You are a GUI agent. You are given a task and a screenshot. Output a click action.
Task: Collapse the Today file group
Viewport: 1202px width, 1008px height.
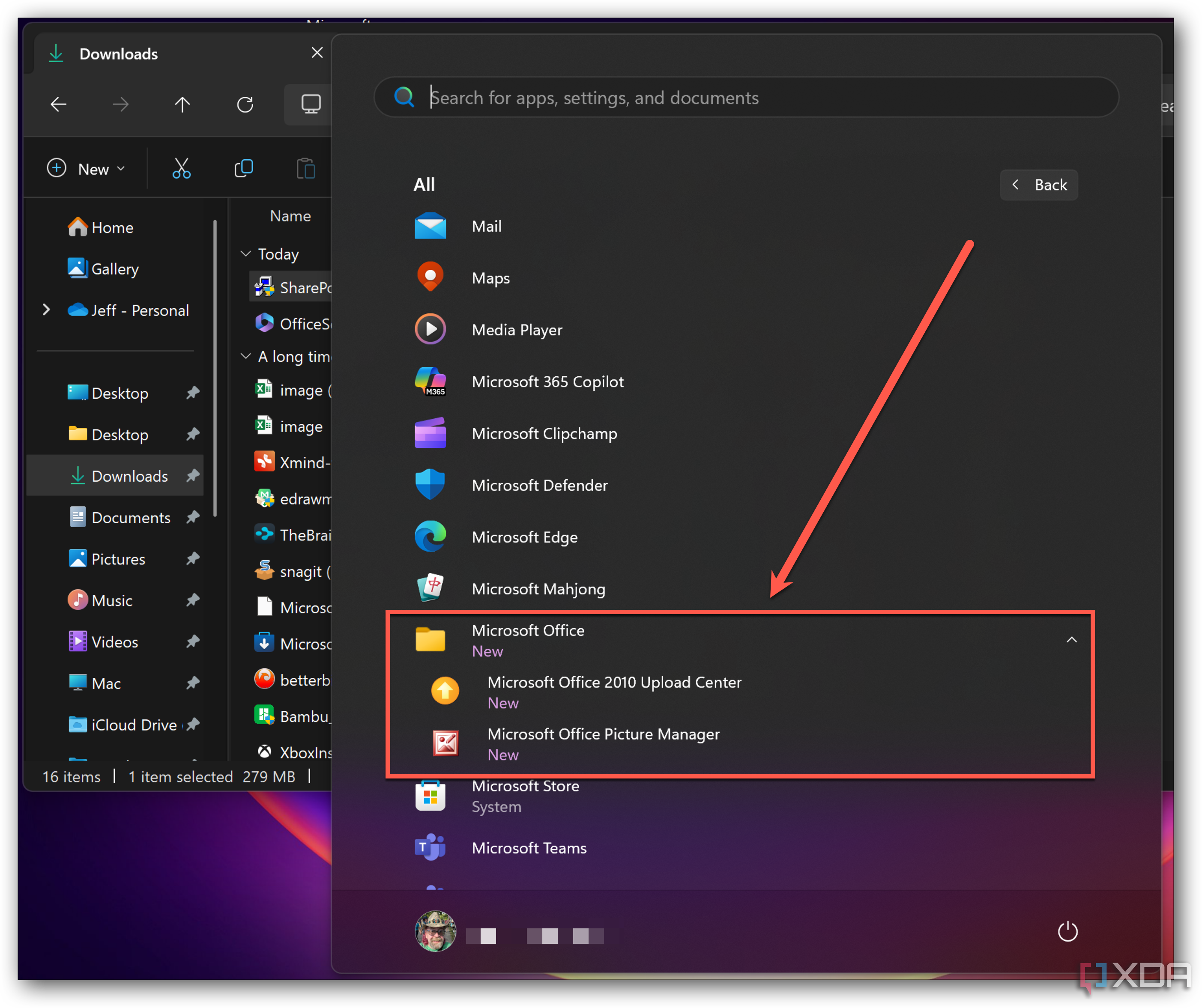click(245, 253)
